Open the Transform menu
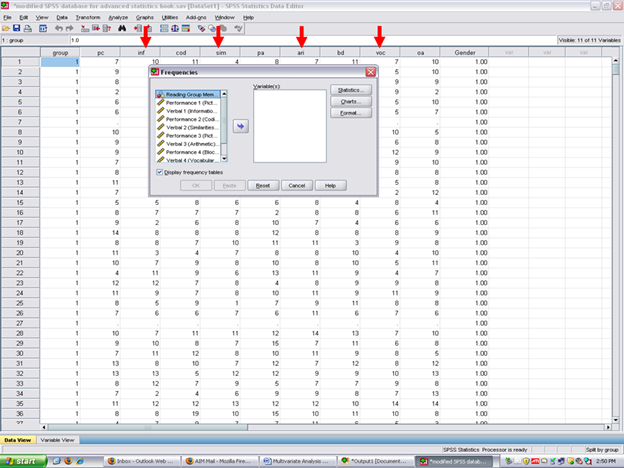Screen dimensions: 624x468 coord(87,17)
